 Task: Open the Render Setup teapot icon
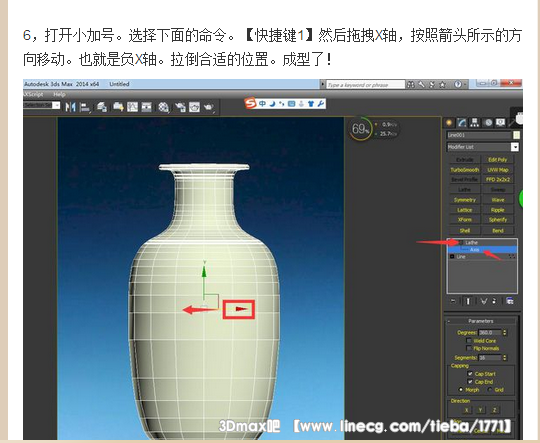click(180, 107)
